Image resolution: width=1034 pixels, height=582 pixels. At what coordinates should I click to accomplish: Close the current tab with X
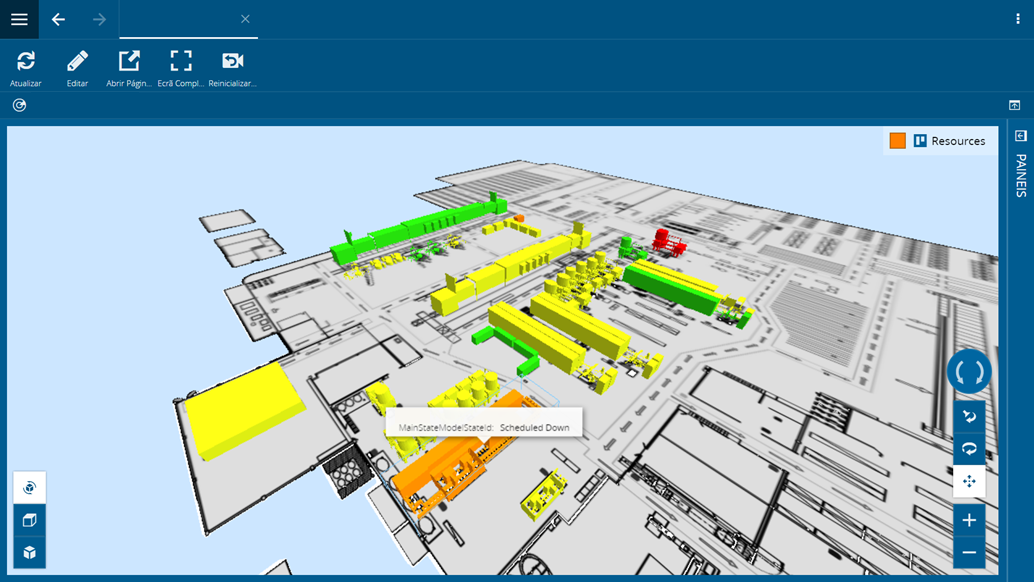click(245, 19)
